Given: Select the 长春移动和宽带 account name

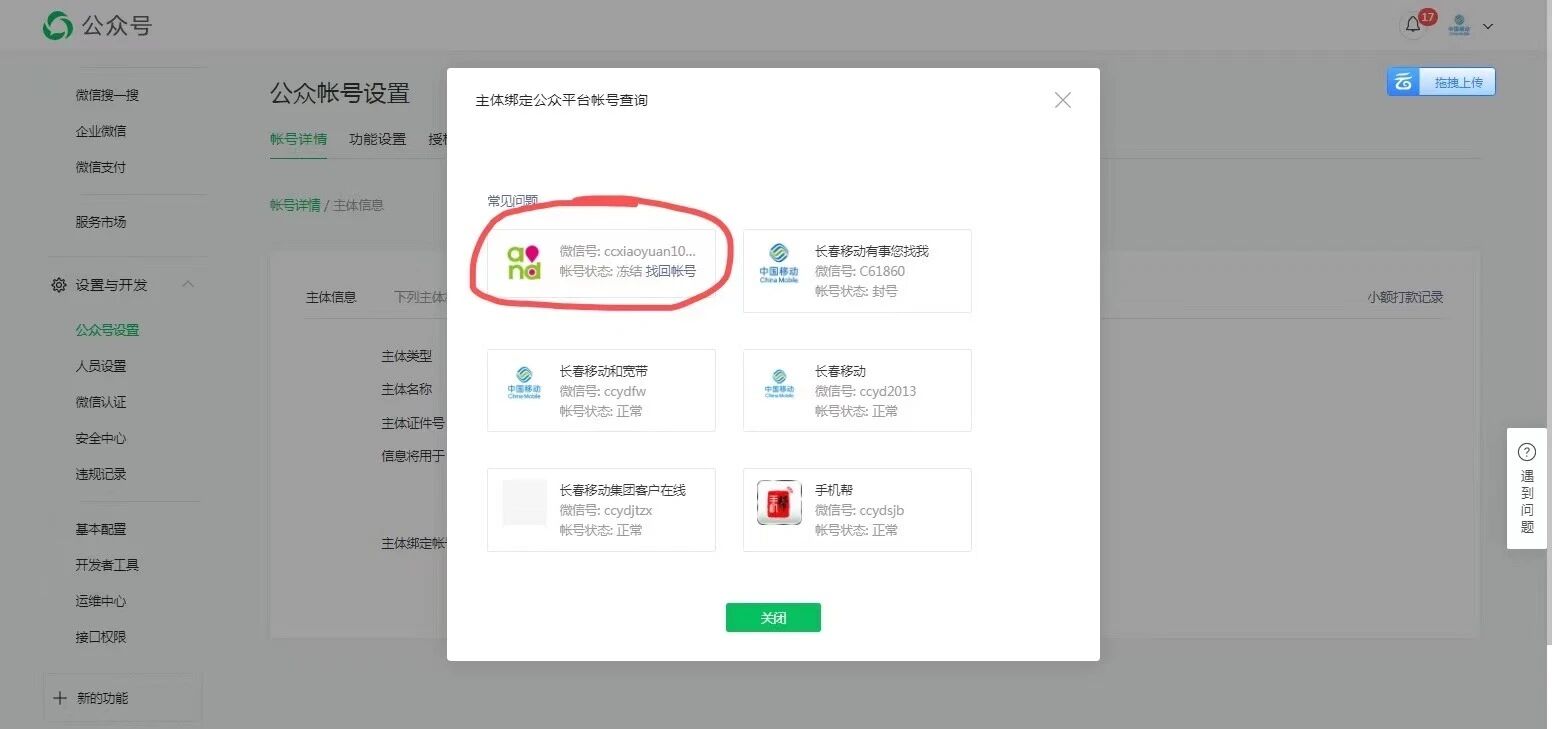Looking at the screenshot, I should (604, 371).
